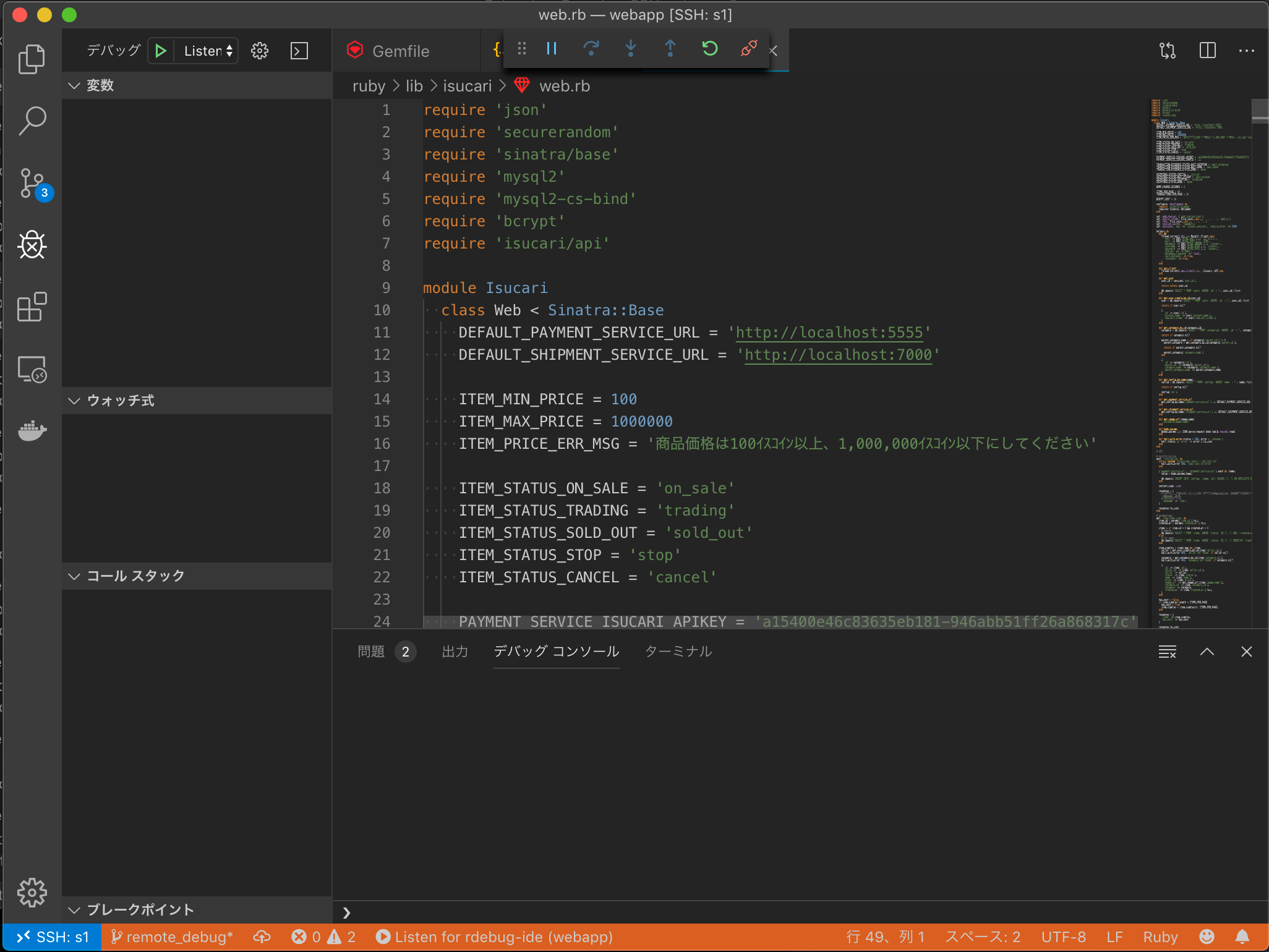Clear the debug console output
Screen dimensions: 1269x952
point(1168,652)
